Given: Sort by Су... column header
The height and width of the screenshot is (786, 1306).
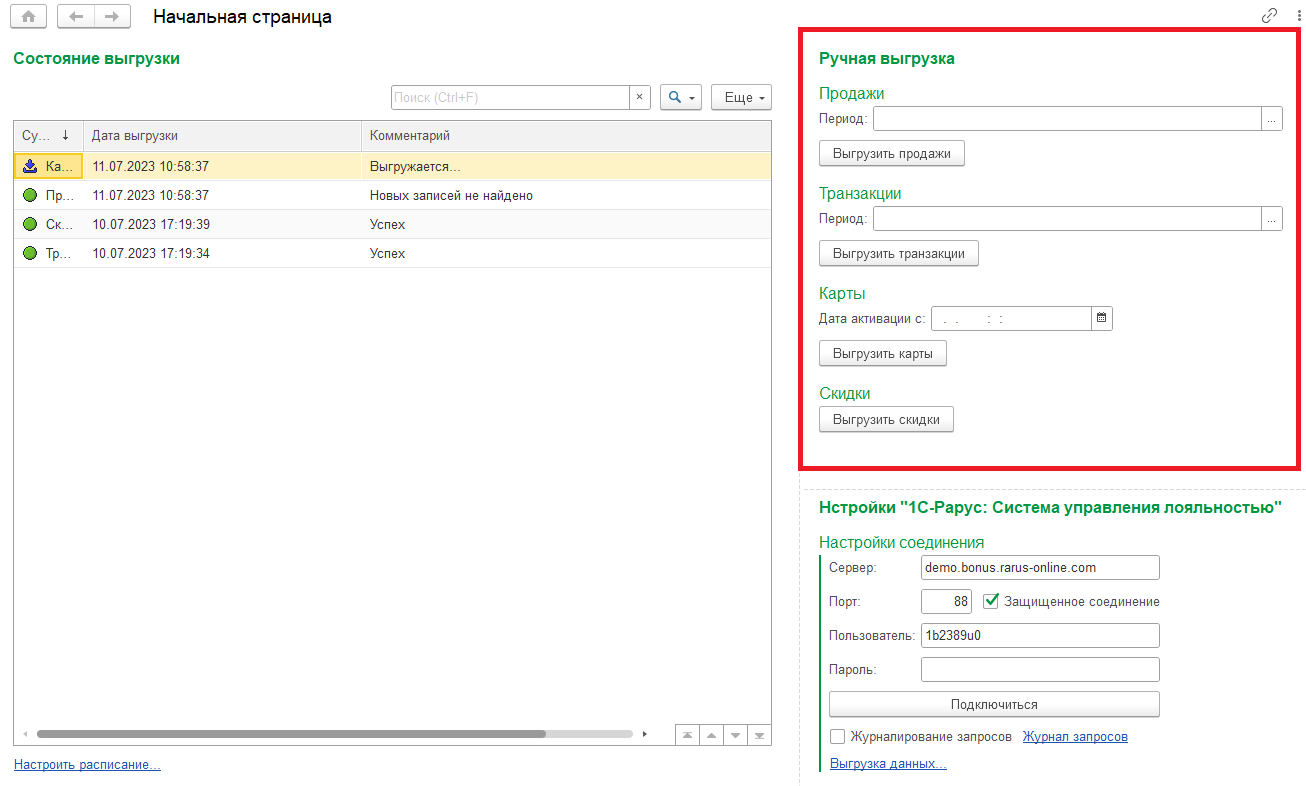Looking at the screenshot, I should point(48,136).
